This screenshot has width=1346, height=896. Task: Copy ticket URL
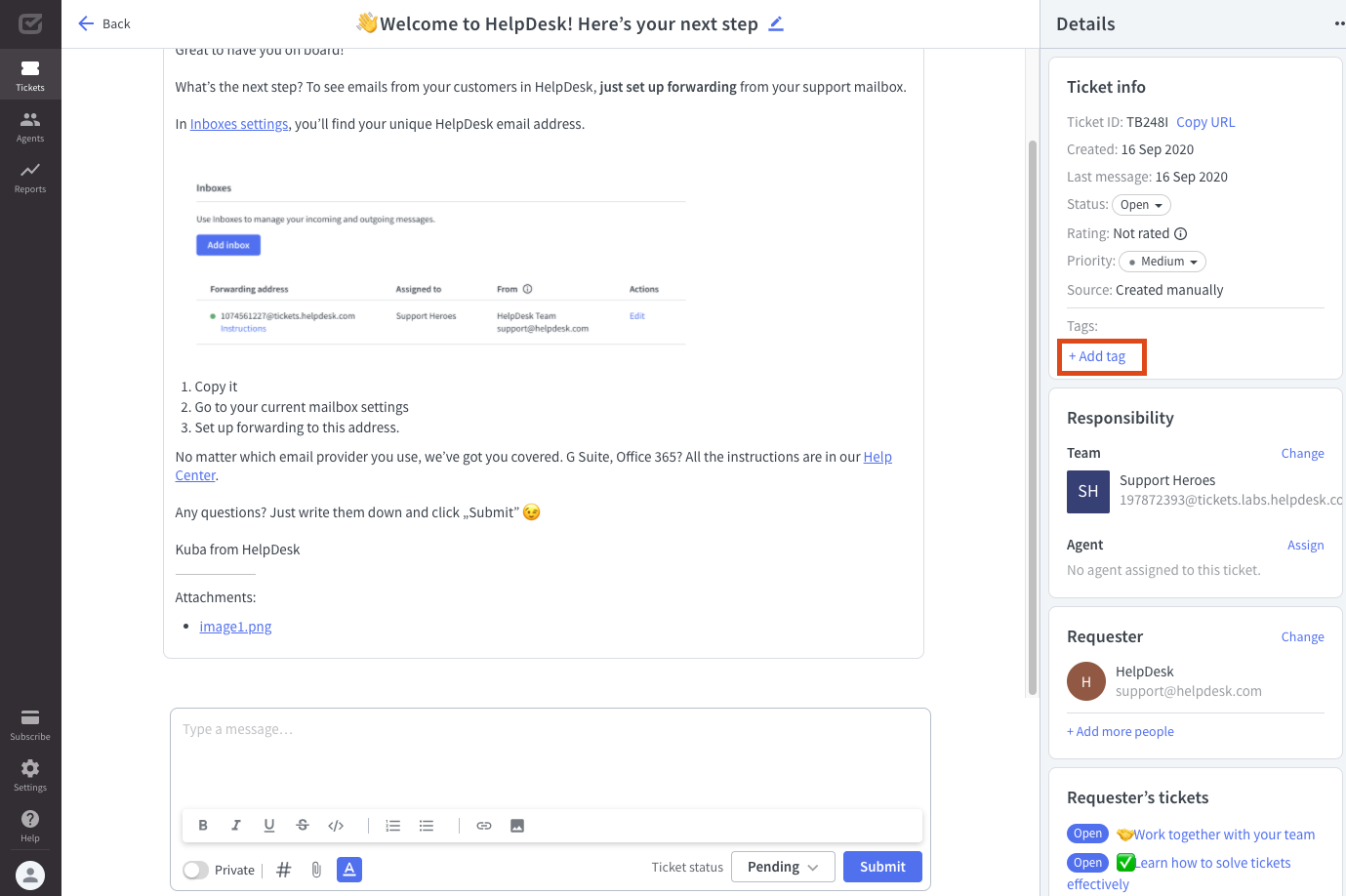click(x=1205, y=122)
